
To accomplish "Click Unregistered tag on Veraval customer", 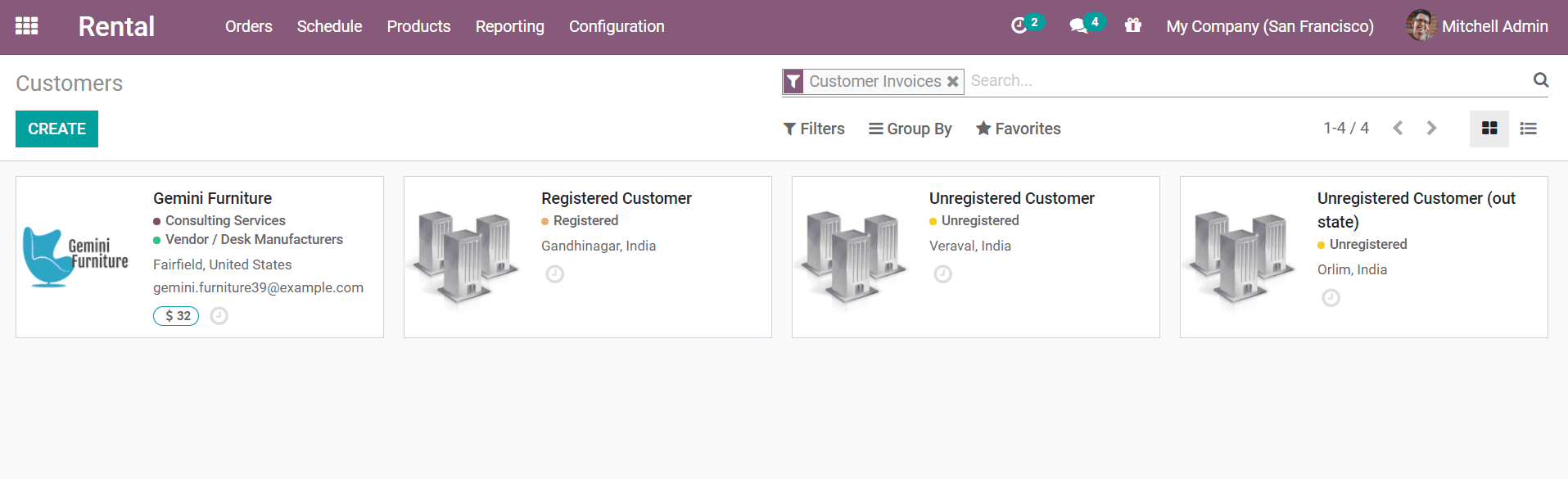I will [x=974, y=221].
